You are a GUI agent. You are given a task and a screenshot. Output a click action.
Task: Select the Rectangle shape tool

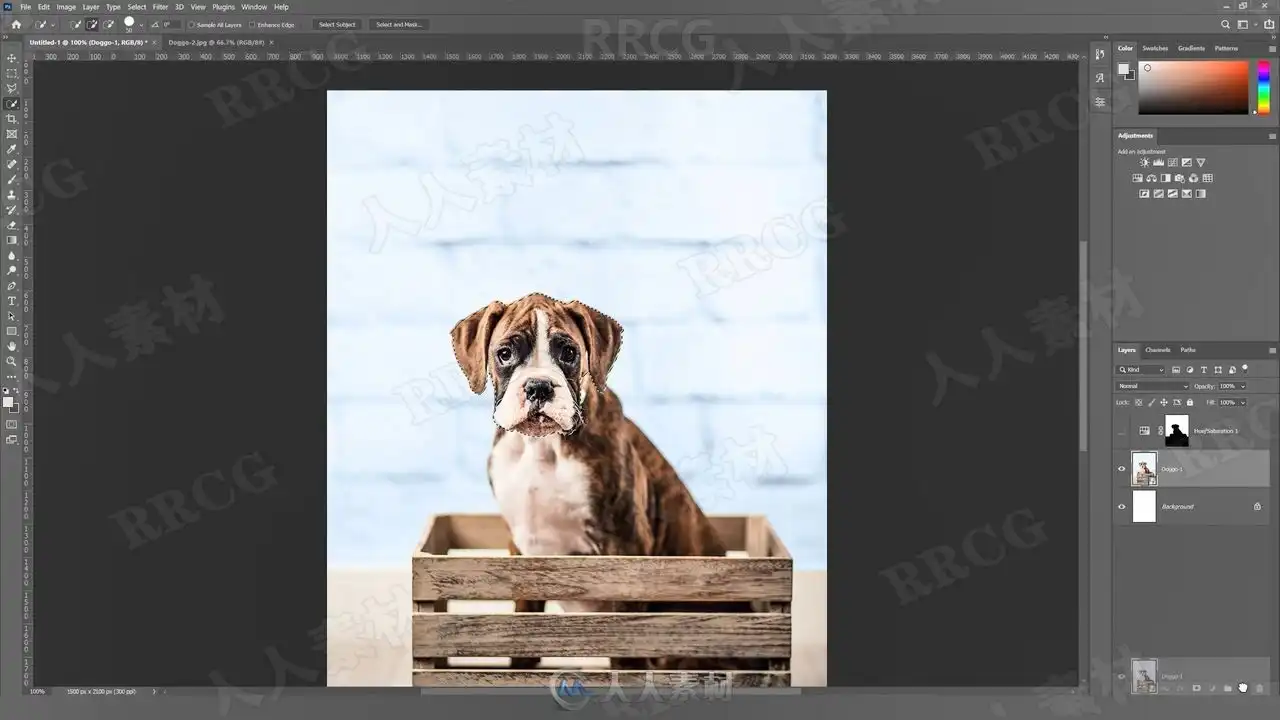coord(12,331)
